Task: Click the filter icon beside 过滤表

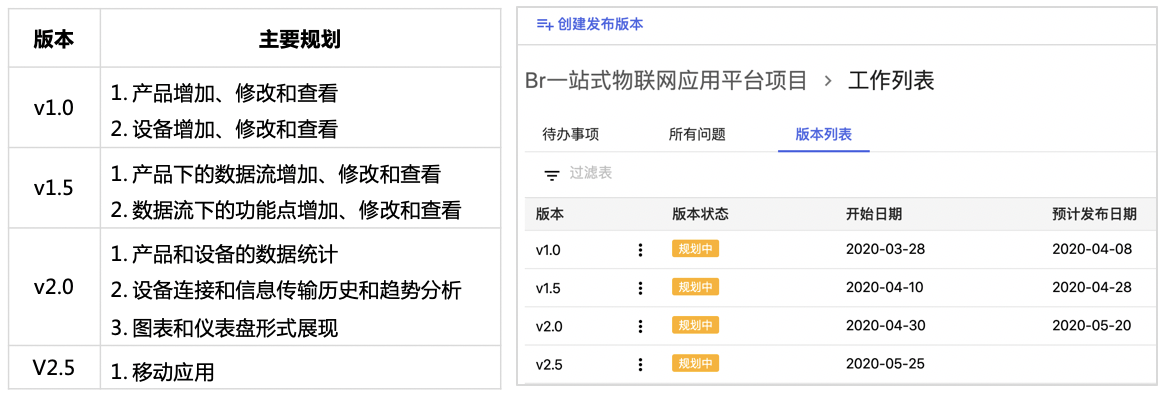Action: click(551, 175)
